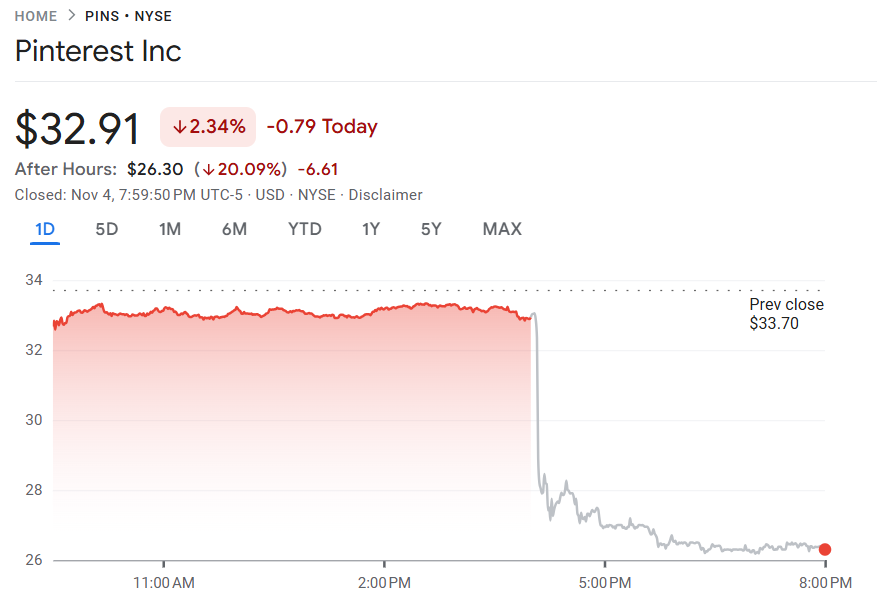Click the breadcrumb chevron separator
Screen dimensions: 877x606
pos(72,16)
